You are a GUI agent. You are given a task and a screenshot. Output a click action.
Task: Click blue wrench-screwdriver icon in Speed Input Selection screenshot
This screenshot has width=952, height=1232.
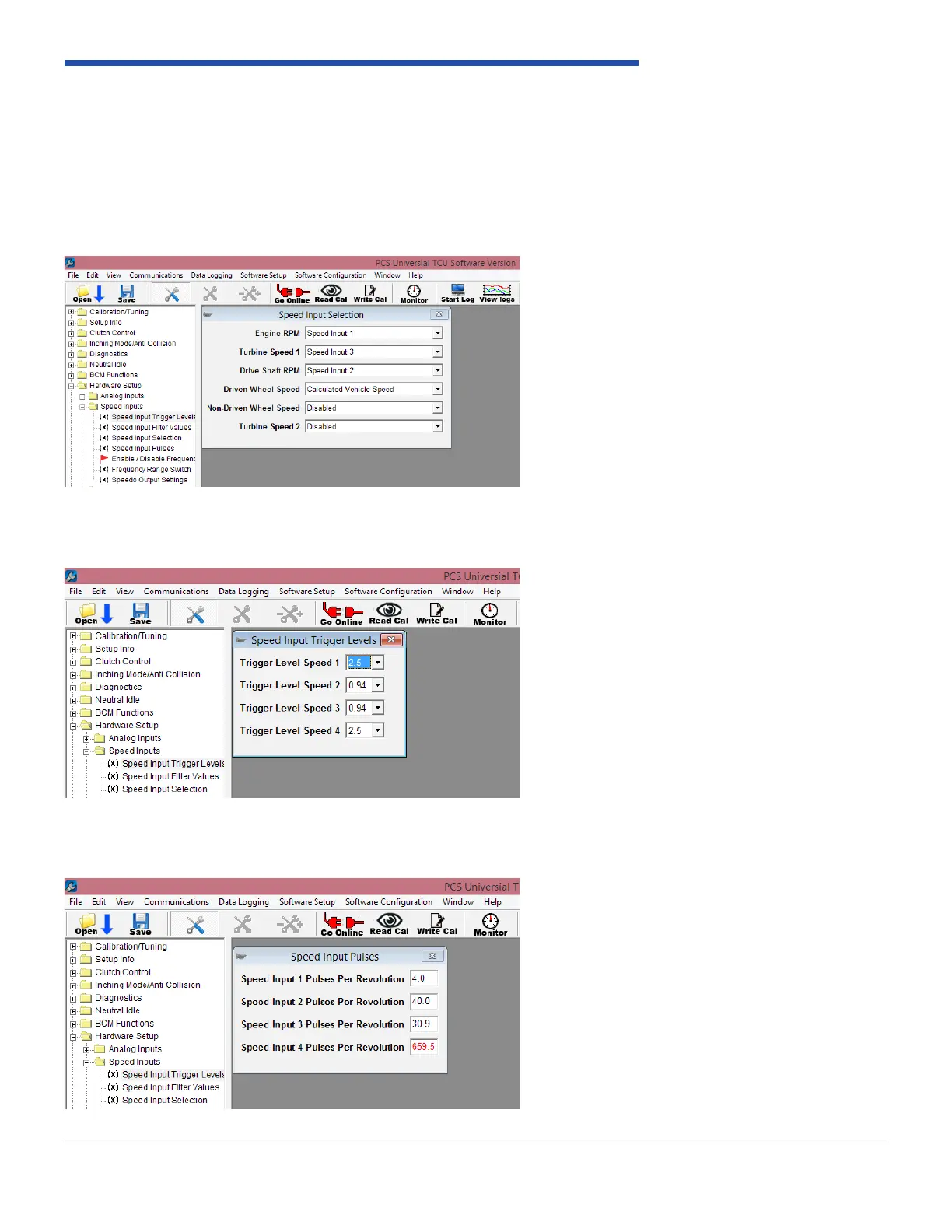click(172, 293)
